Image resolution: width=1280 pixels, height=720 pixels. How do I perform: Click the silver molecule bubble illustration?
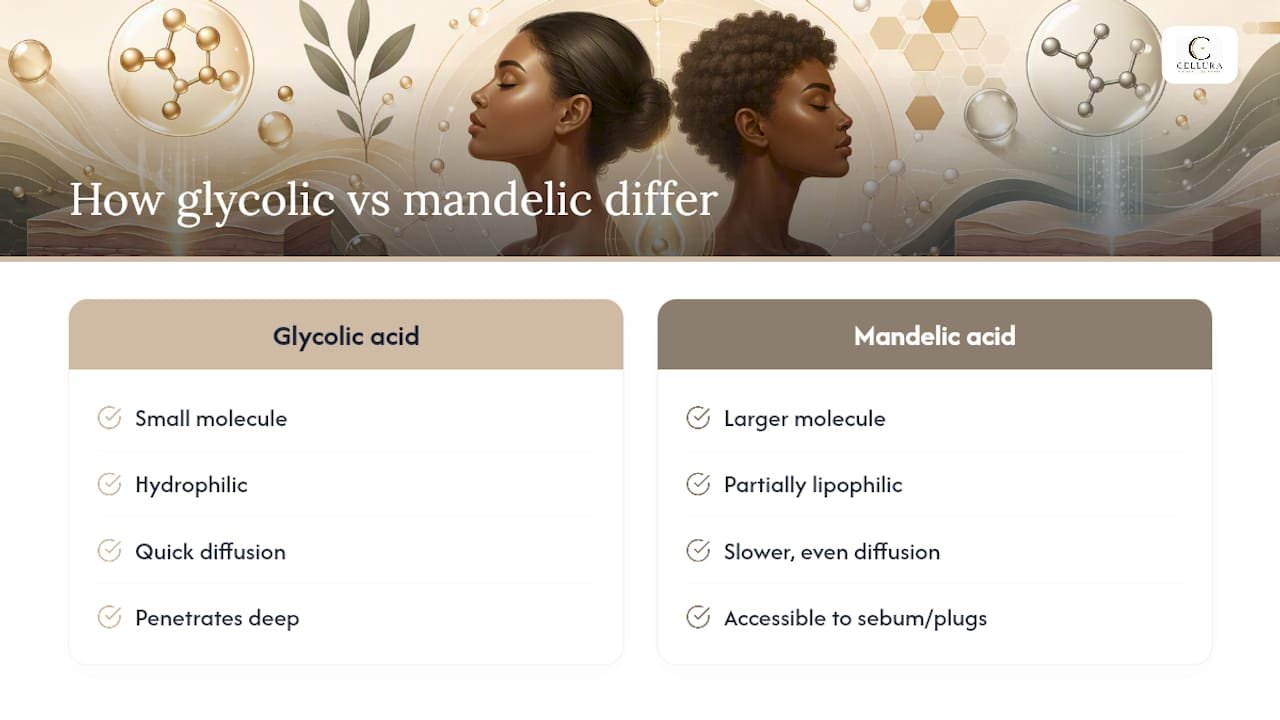pos(1096,65)
